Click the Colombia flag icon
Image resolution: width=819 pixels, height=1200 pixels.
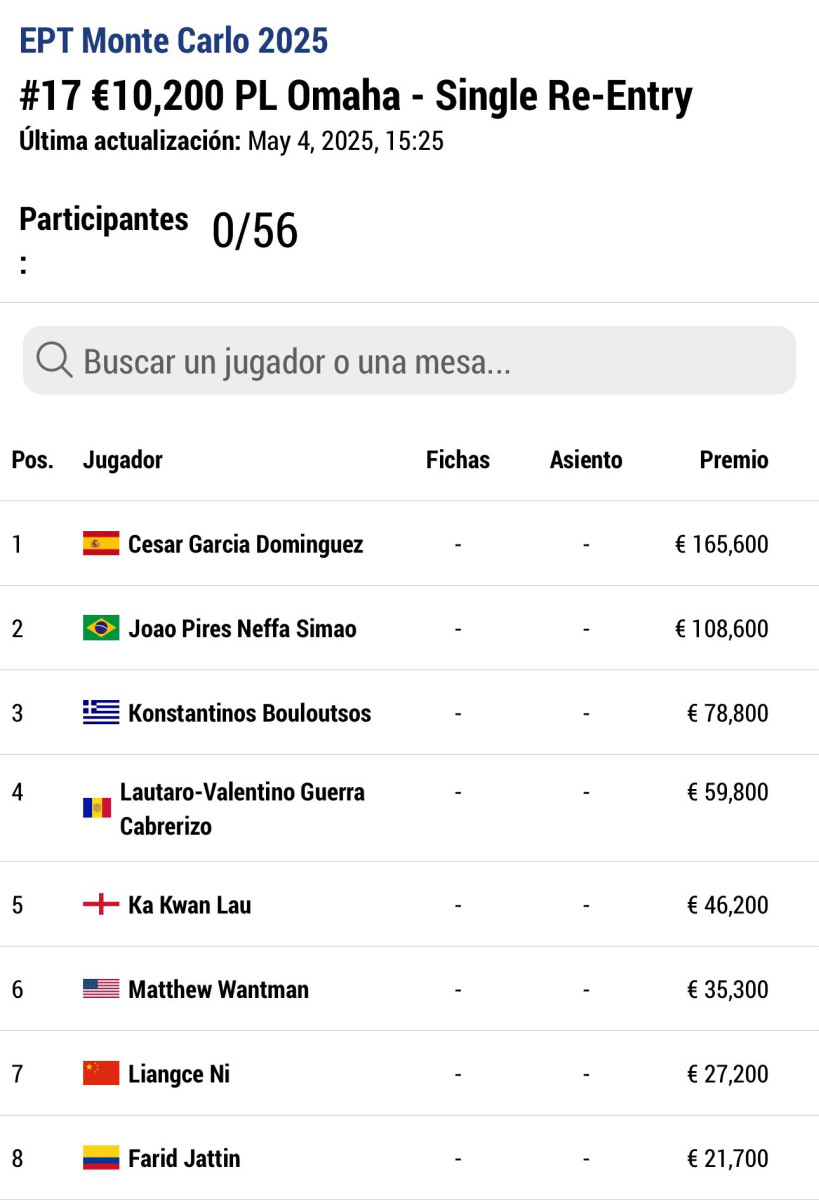coord(101,1158)
